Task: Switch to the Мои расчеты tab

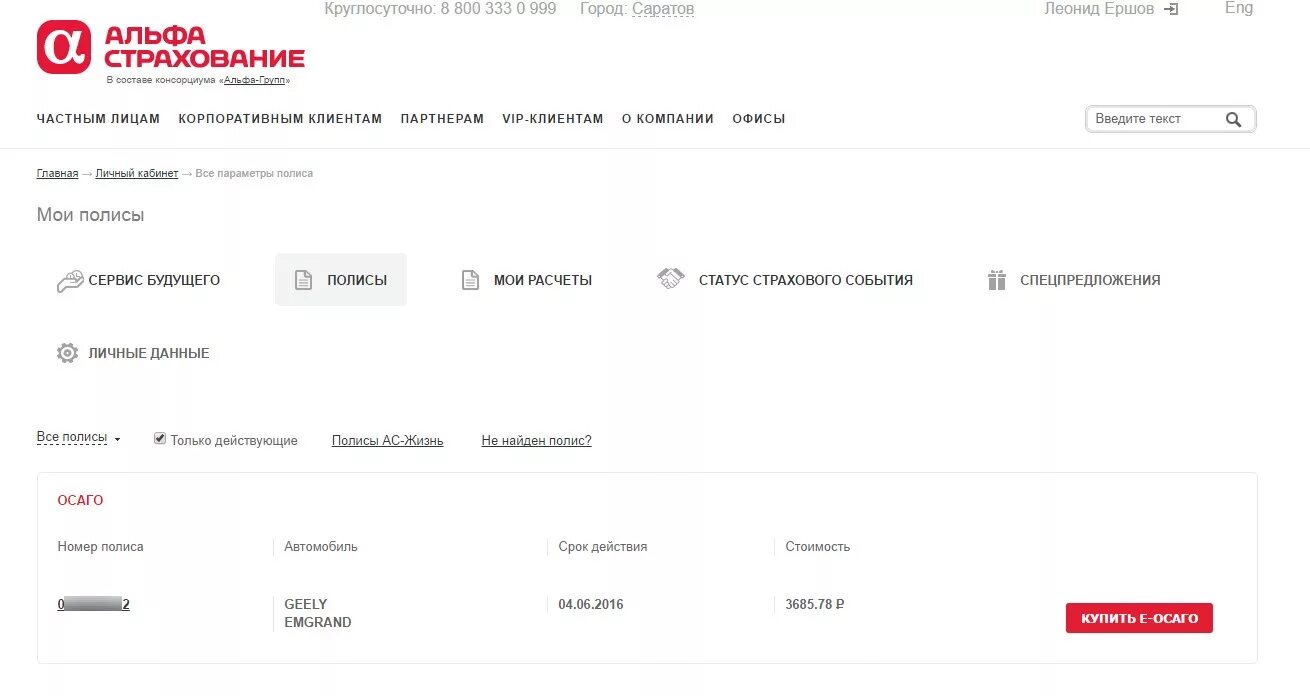Action: [527, 281]
